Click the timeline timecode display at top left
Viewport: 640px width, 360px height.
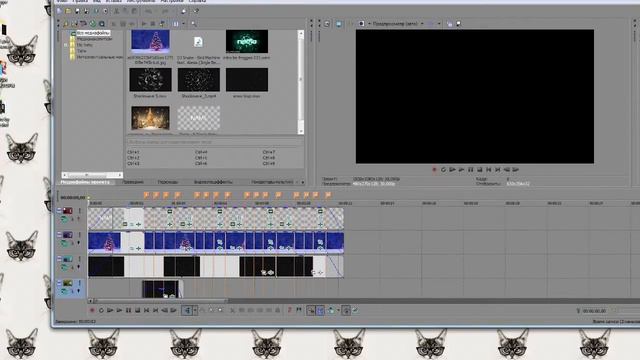(73, 198)
